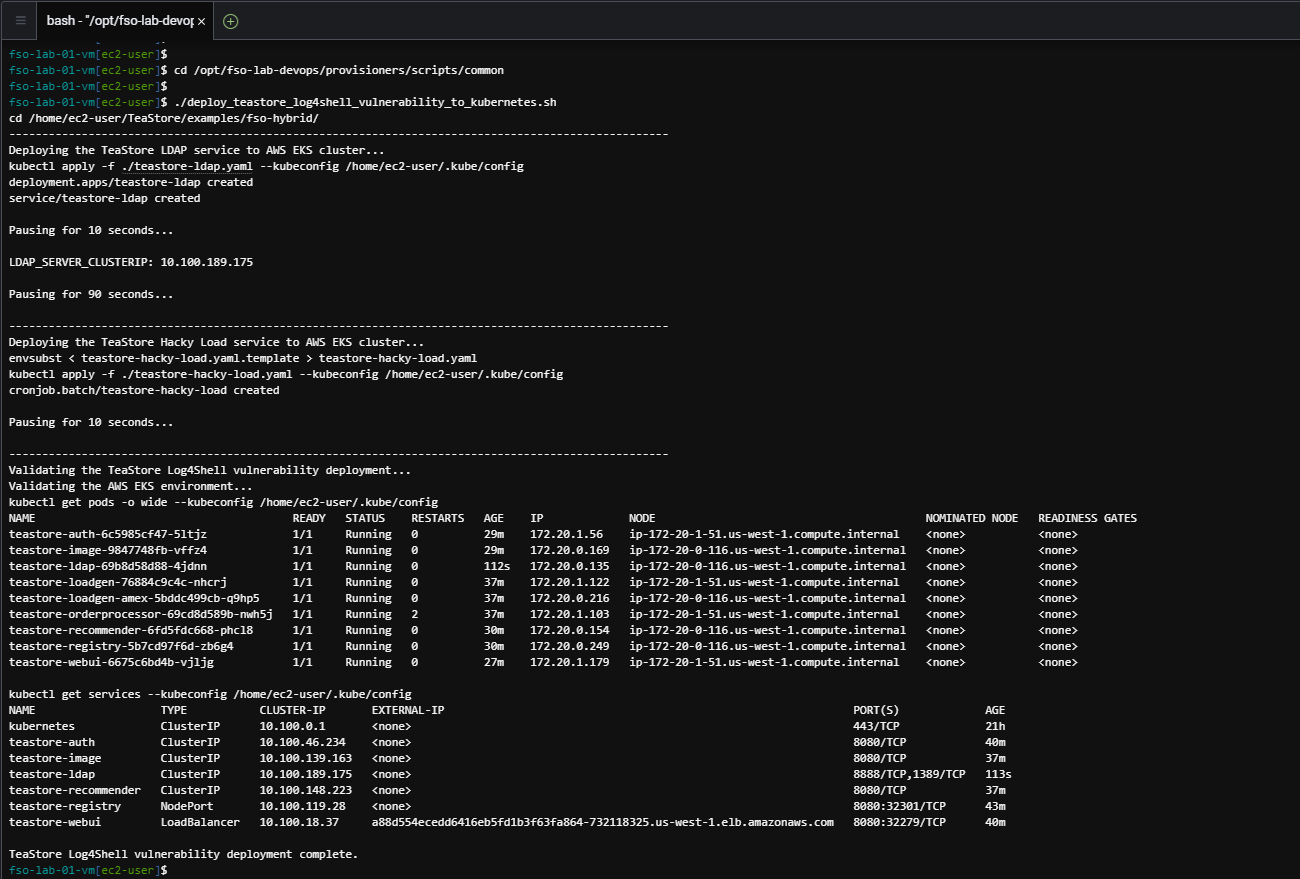The width and height of the screenshot is (1300, 879).
Task: Click cluster IP 10.100.0.1
Action: pyautogui.click(x=292, y=726)
